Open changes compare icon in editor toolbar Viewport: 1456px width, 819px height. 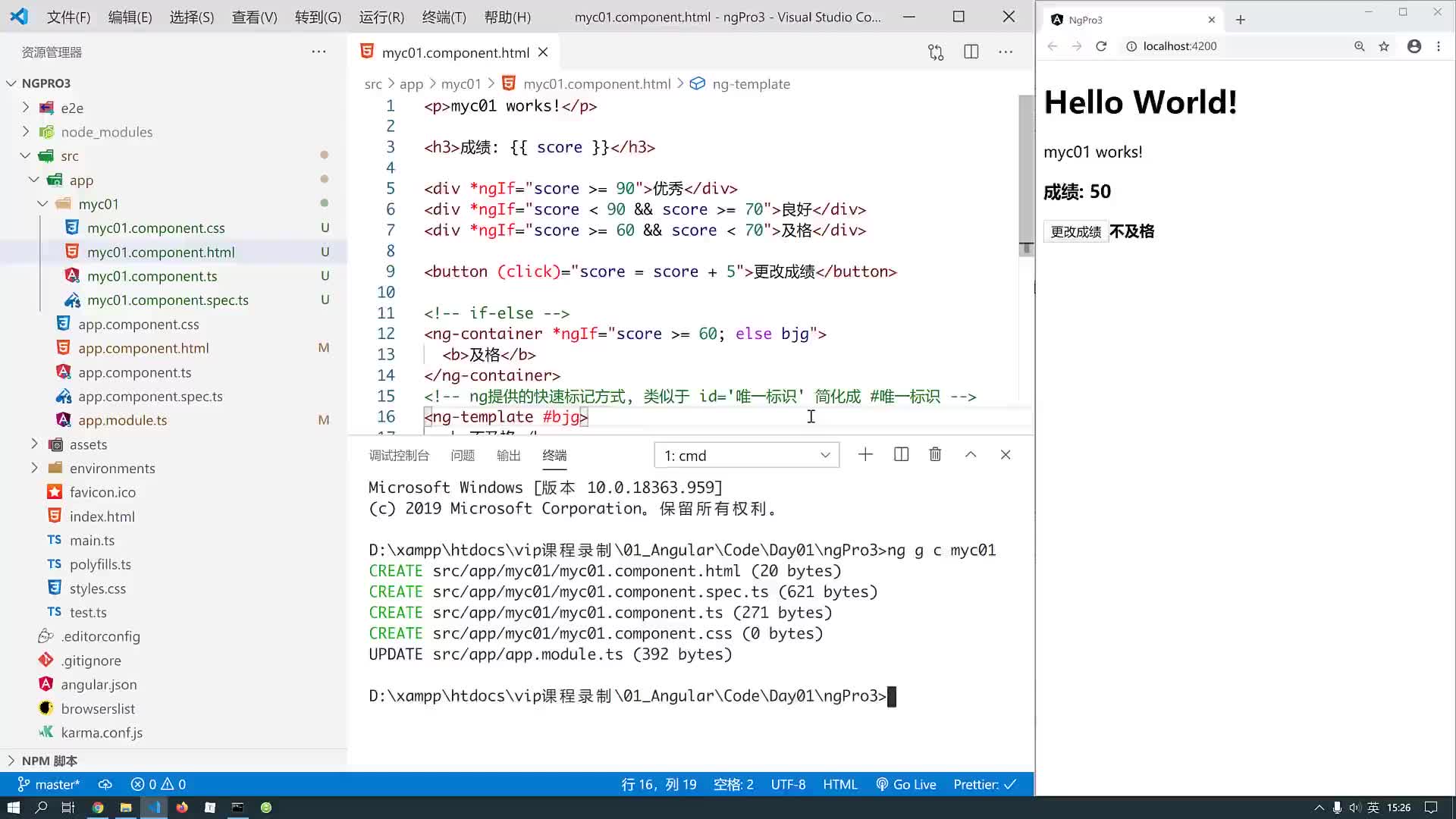pyautogui.click(x=936, y=52)
